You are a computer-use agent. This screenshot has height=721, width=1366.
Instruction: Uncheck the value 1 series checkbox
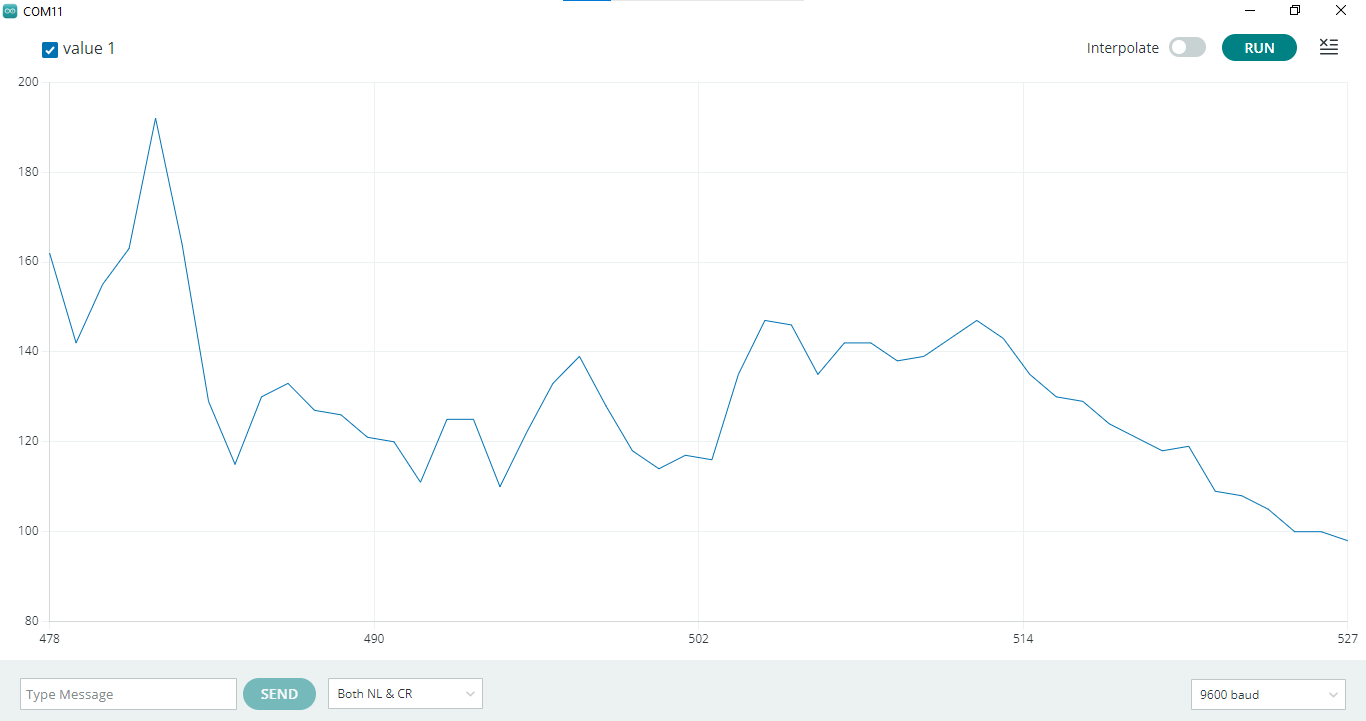(50, 50)
